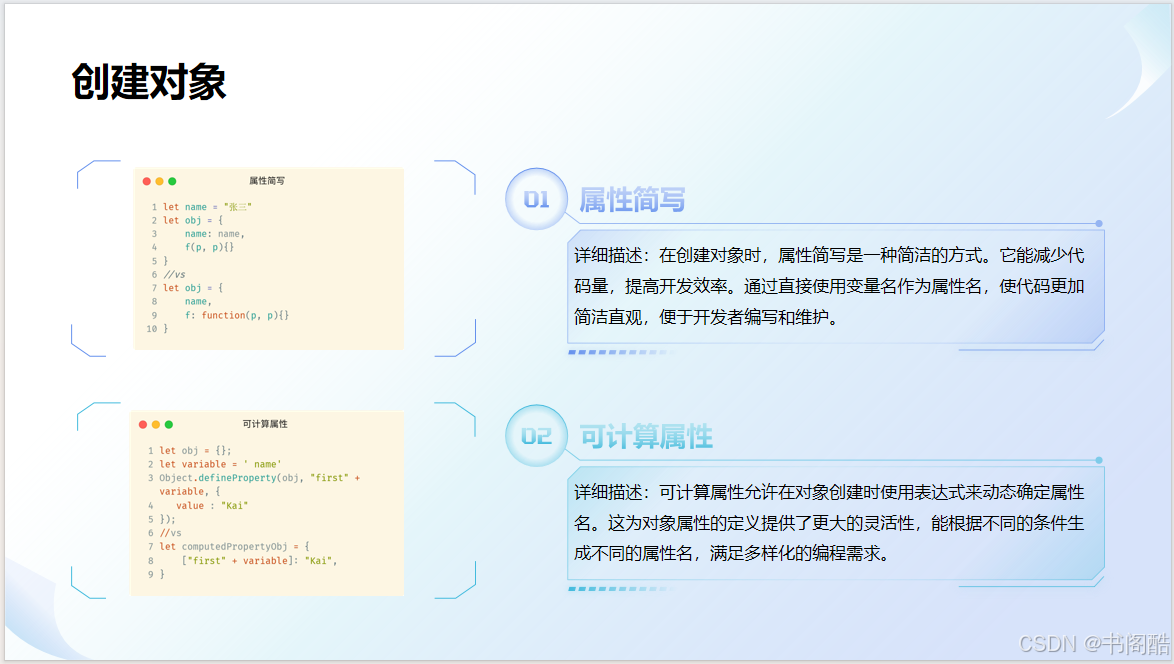Click code line let obj = {};
The height and width of the screenshot is (664, 1174).
click(195, 451)
